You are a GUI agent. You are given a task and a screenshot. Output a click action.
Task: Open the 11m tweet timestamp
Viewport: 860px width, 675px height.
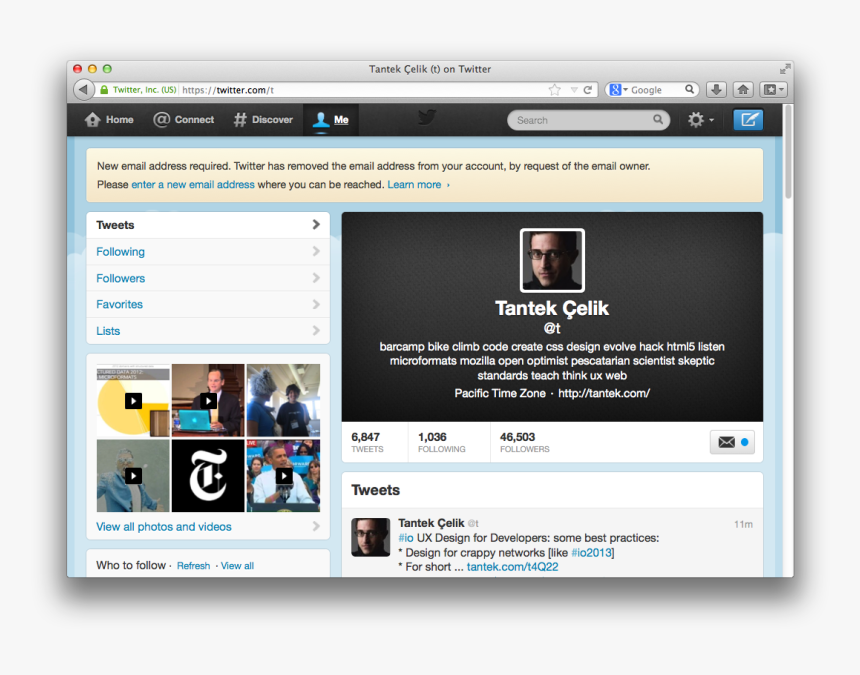pos(743,524)
